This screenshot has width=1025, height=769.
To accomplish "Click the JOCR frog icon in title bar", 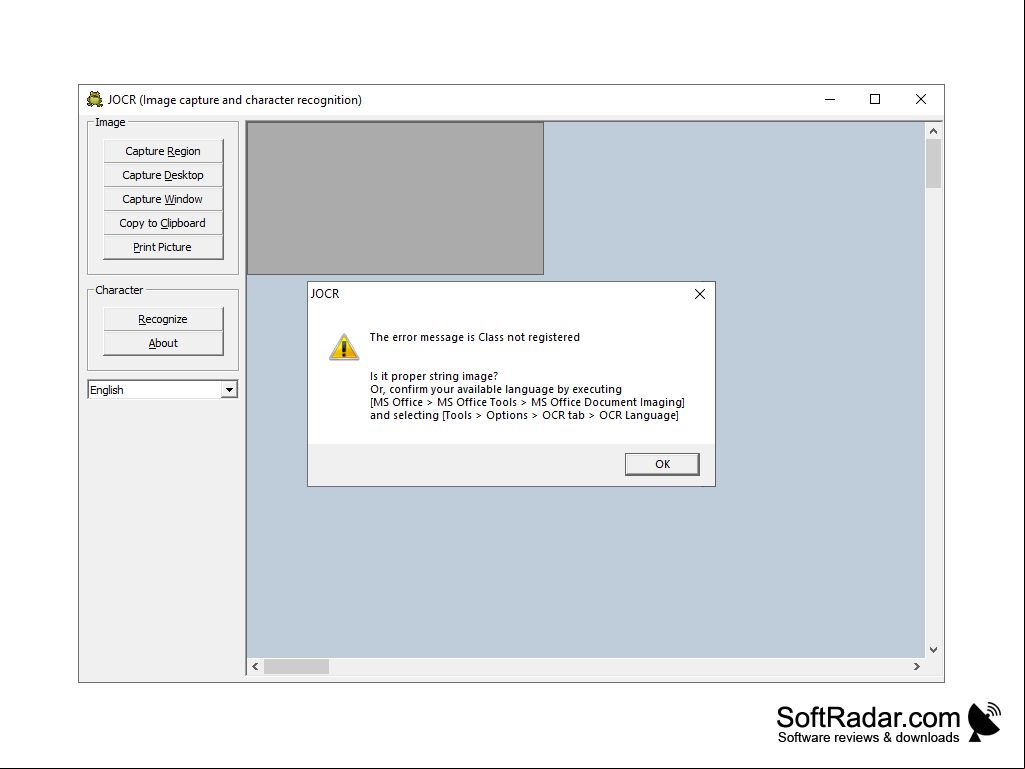I will tap(95, 99).
